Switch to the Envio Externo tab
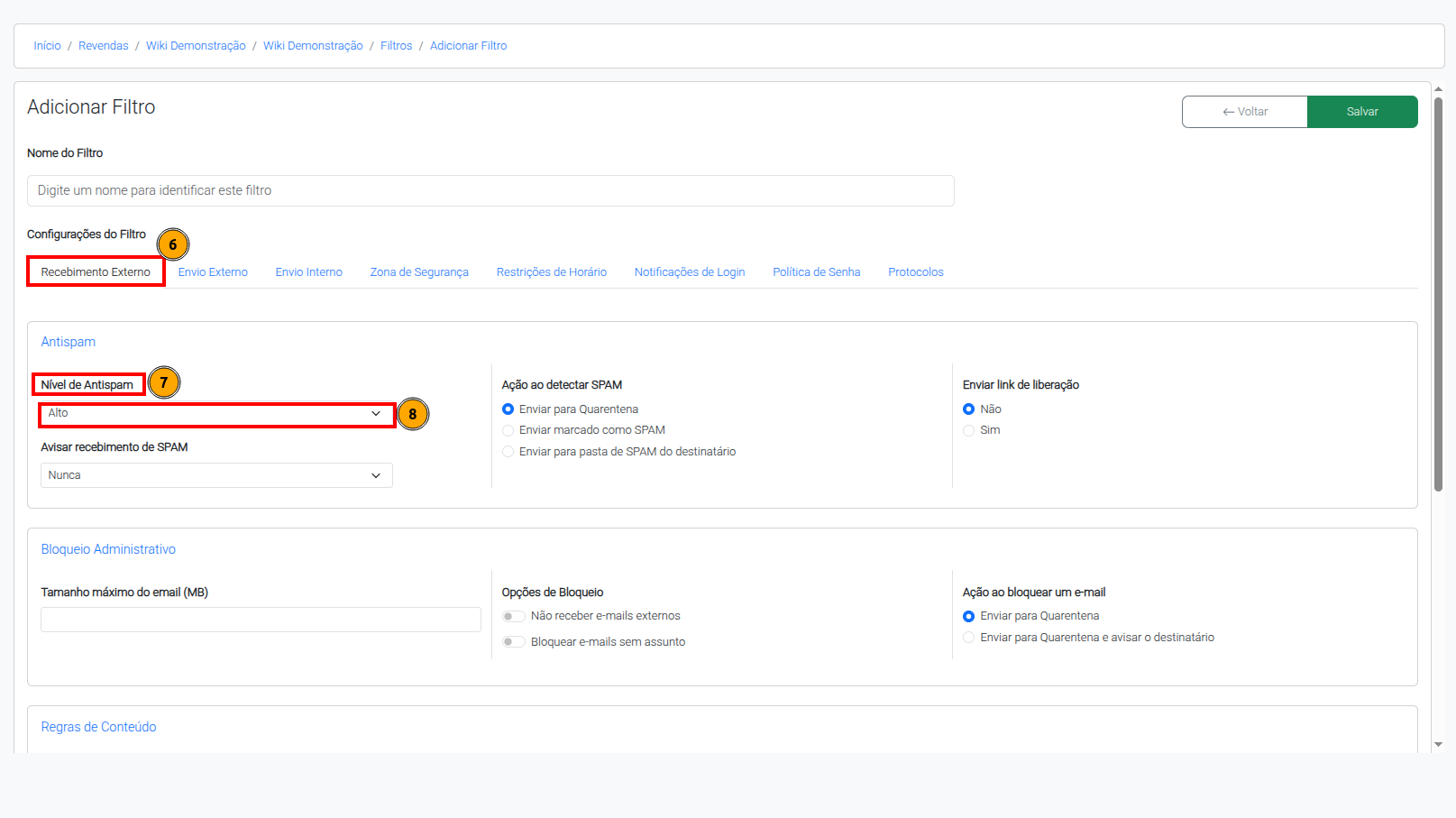1456x818 pixels. (213, 272)
